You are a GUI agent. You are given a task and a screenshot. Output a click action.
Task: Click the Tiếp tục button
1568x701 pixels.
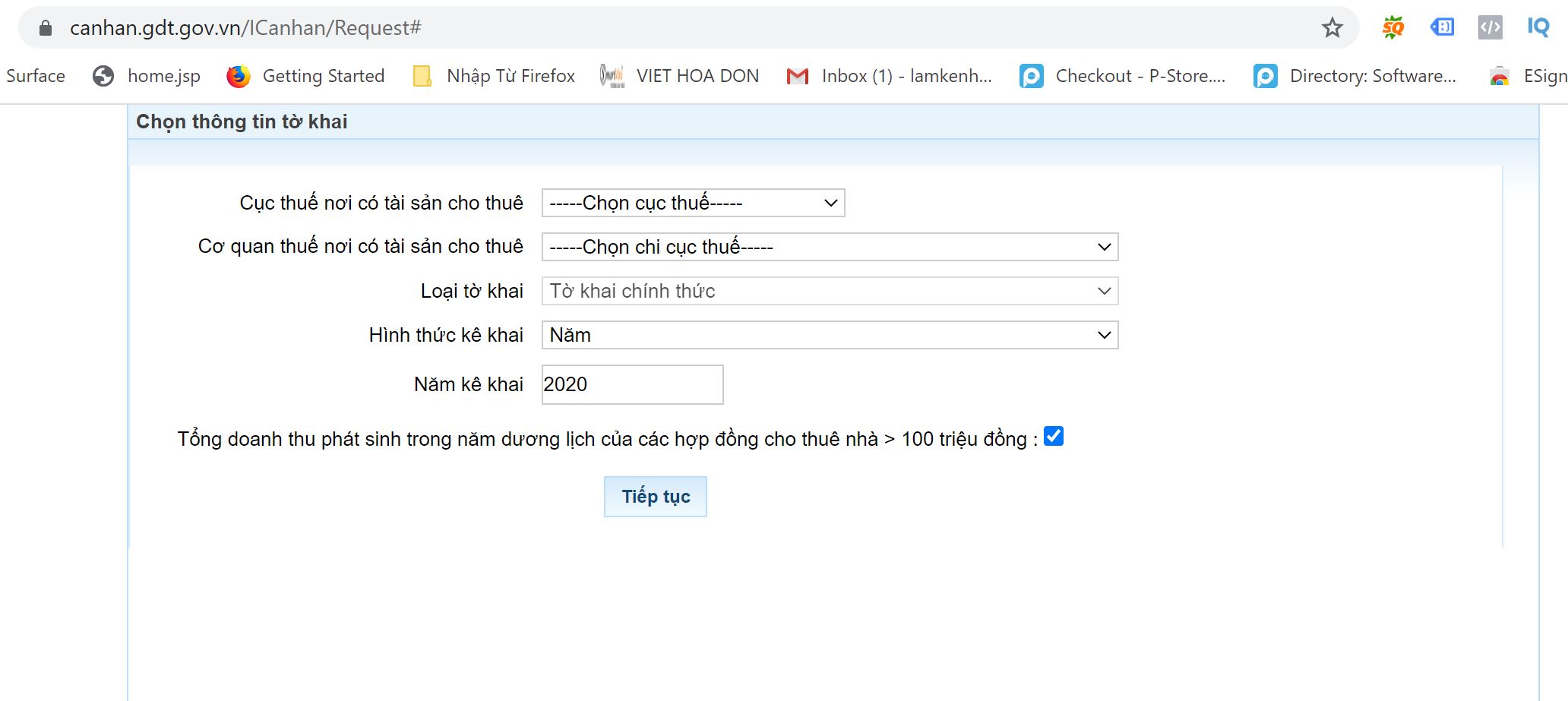tap(655, 497)
